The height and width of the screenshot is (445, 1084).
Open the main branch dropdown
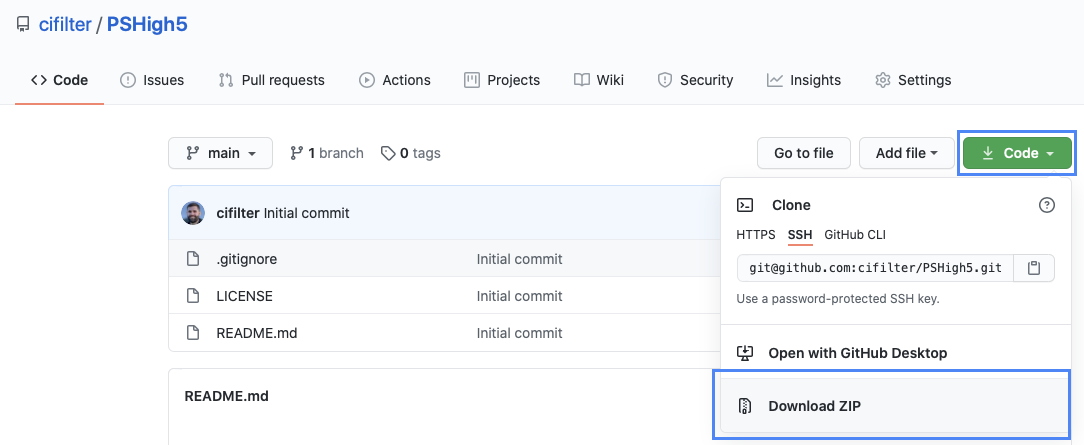pyautogui.click(x=221, y=153)
